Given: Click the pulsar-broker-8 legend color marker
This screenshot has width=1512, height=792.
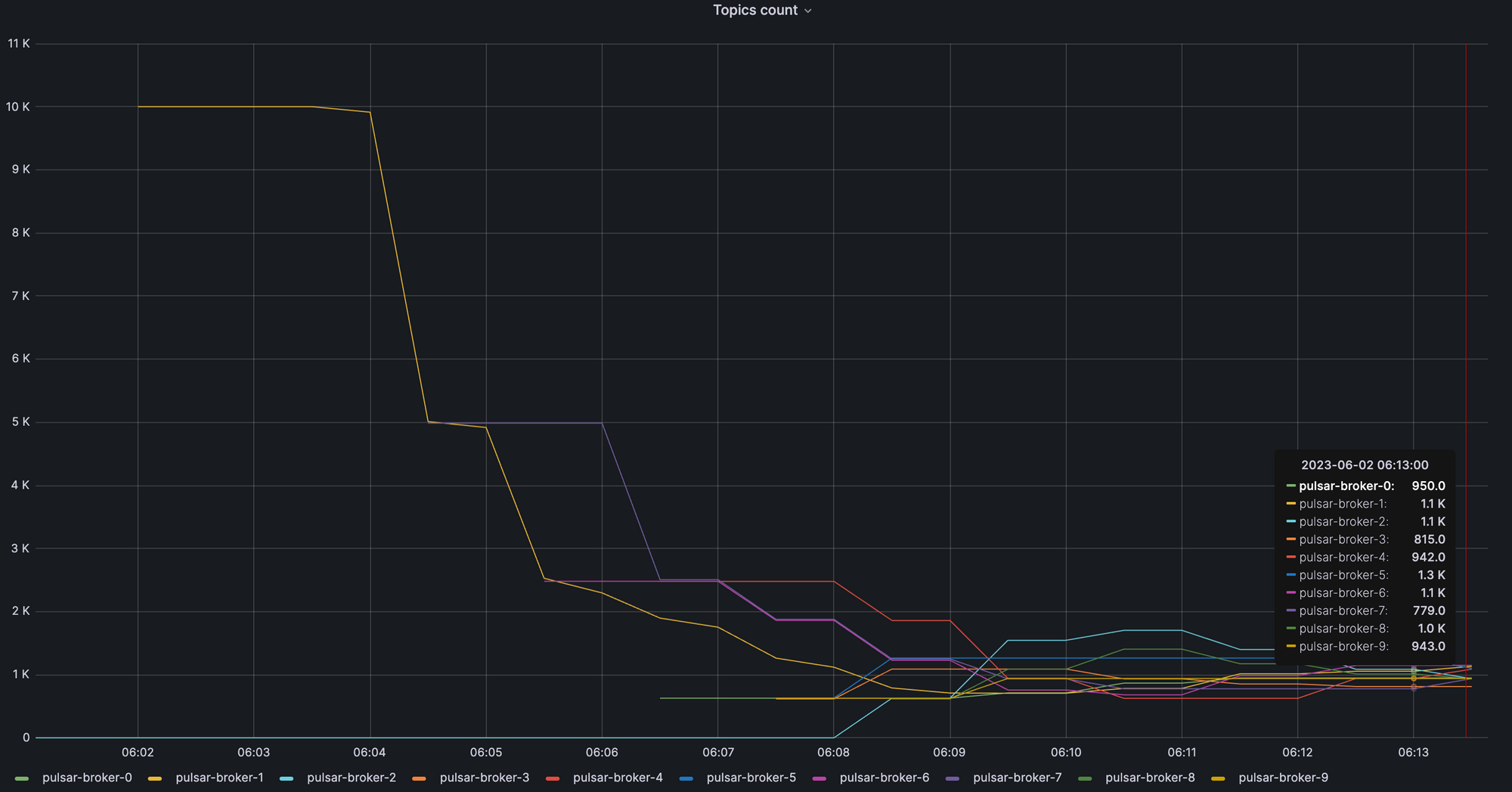Looking at the screenshot, I should (1086, 778).
